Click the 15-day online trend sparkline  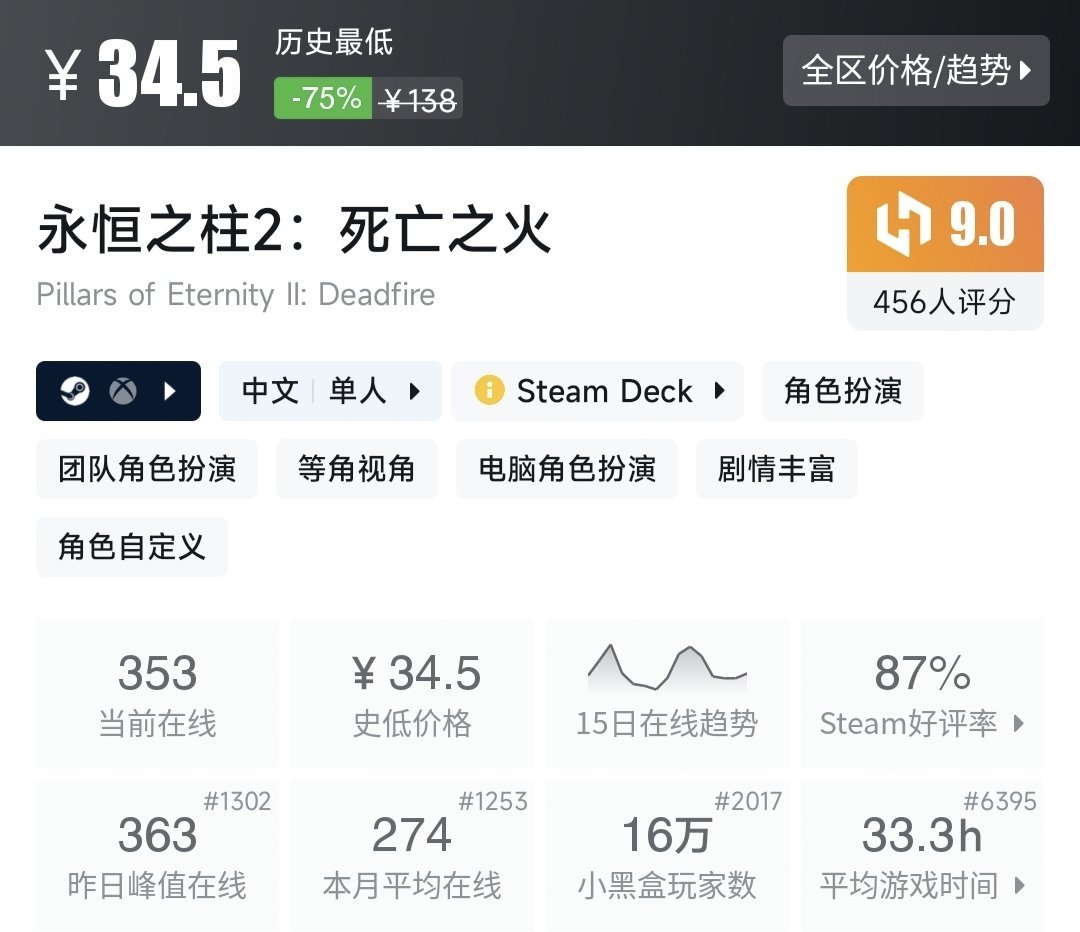pyautogui.click(x=667, y=668)
